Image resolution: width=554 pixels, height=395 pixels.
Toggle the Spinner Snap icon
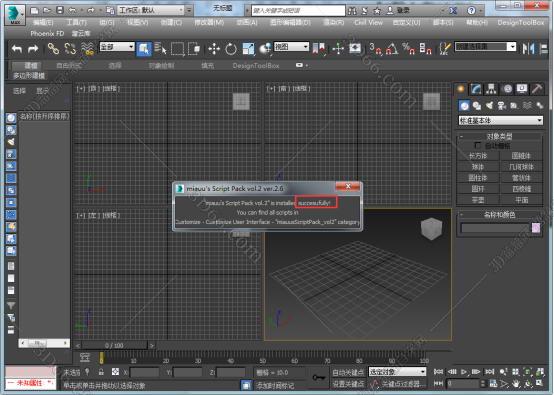pyautogui.click(x=425, y=49)
